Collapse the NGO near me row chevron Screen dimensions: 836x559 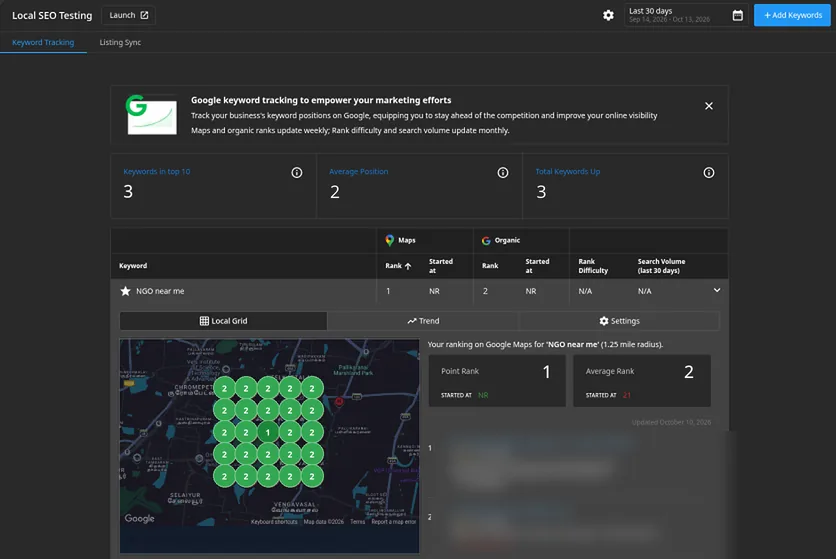(x=717, y=290)
